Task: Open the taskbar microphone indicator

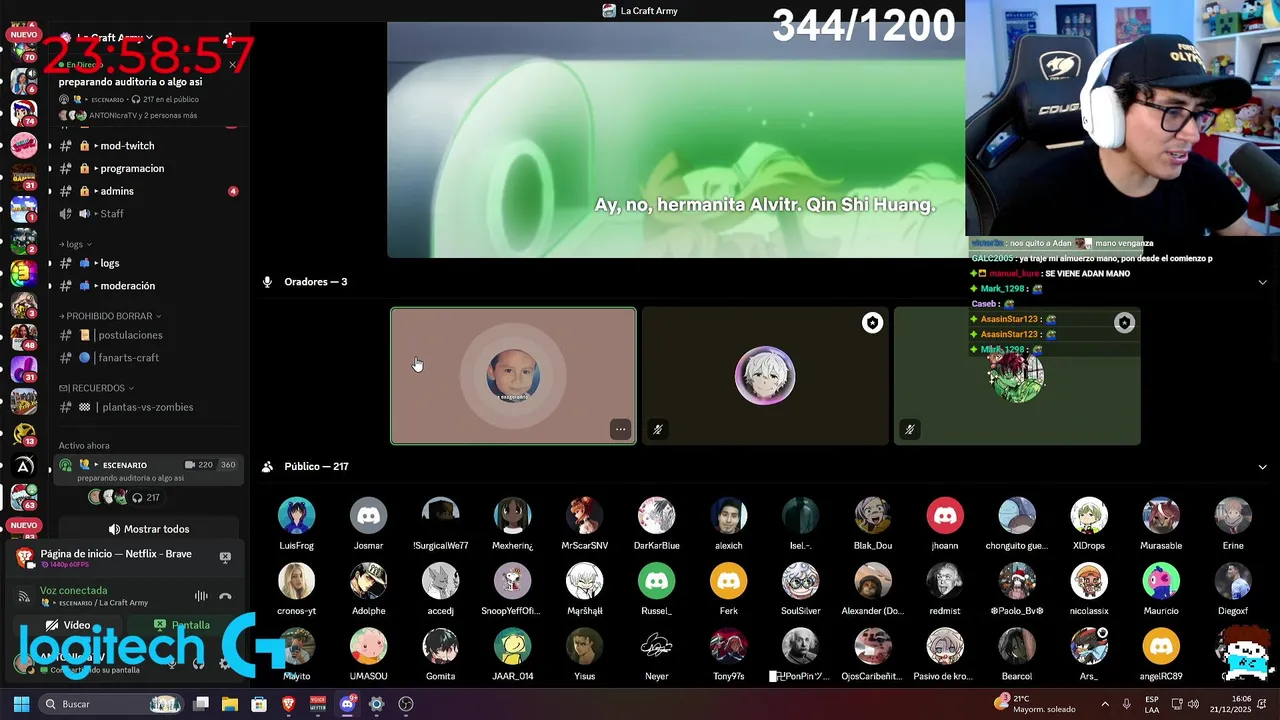Action: pyautogui.click(x=1127, y=704)
